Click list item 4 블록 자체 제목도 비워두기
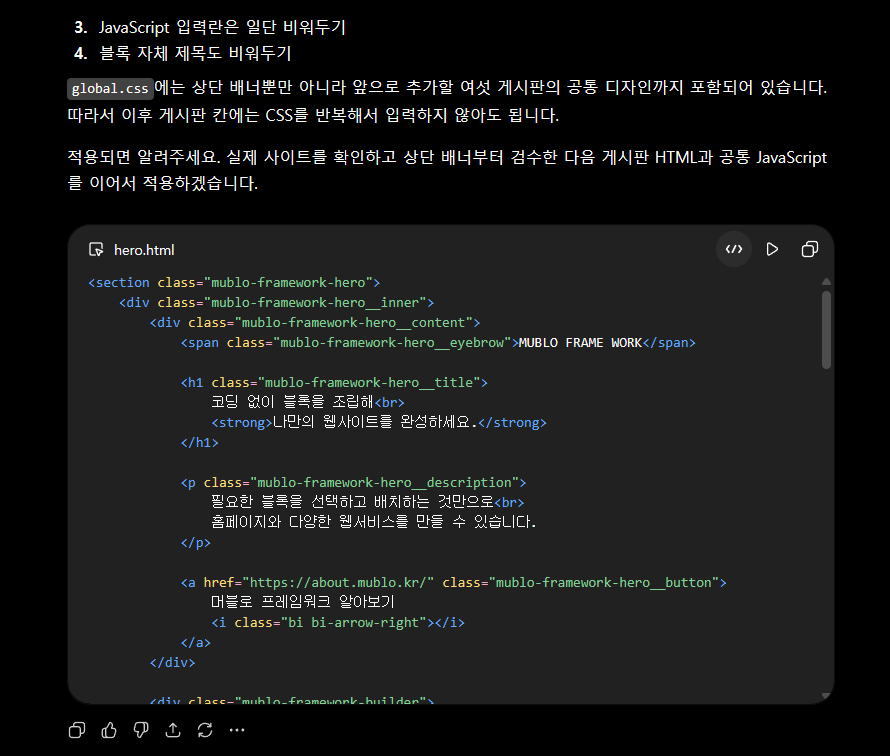 point(183,53)
